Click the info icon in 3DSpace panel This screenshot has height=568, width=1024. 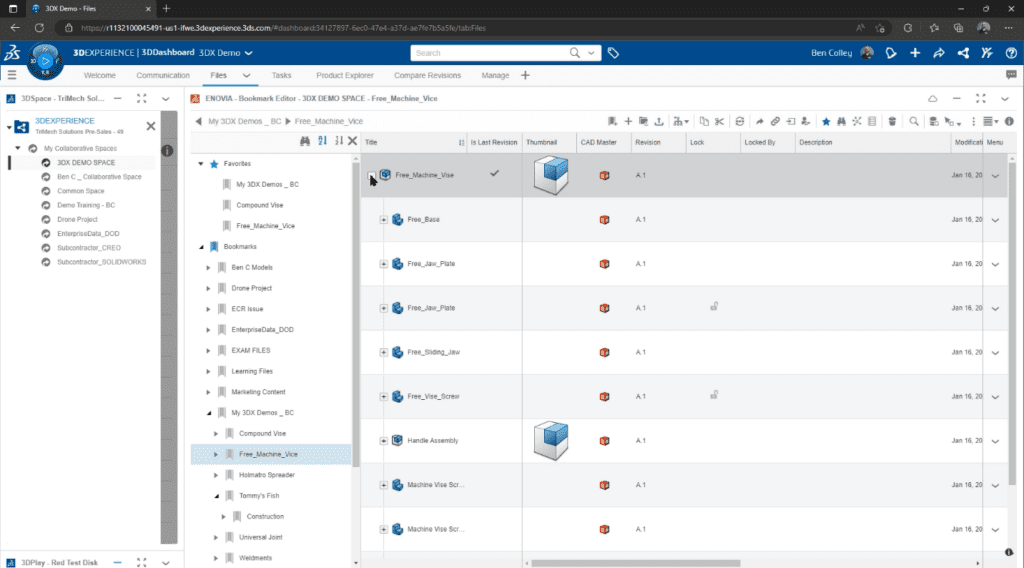point(167,151)
